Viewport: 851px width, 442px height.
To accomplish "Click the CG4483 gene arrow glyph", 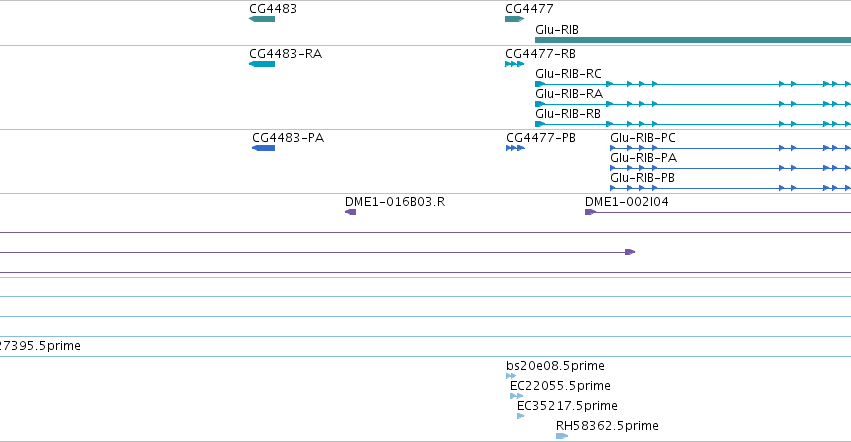I will [x=262, y=19].
